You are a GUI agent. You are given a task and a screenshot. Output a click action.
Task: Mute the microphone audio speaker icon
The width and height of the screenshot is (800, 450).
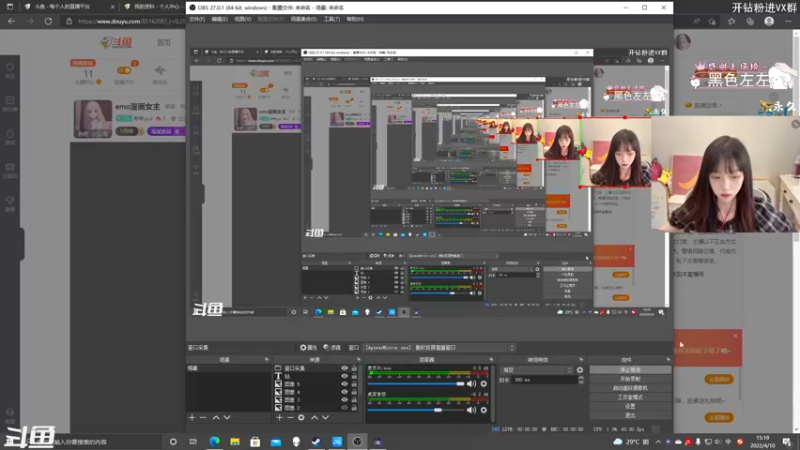pyautogui.click(x=471, y=384)
